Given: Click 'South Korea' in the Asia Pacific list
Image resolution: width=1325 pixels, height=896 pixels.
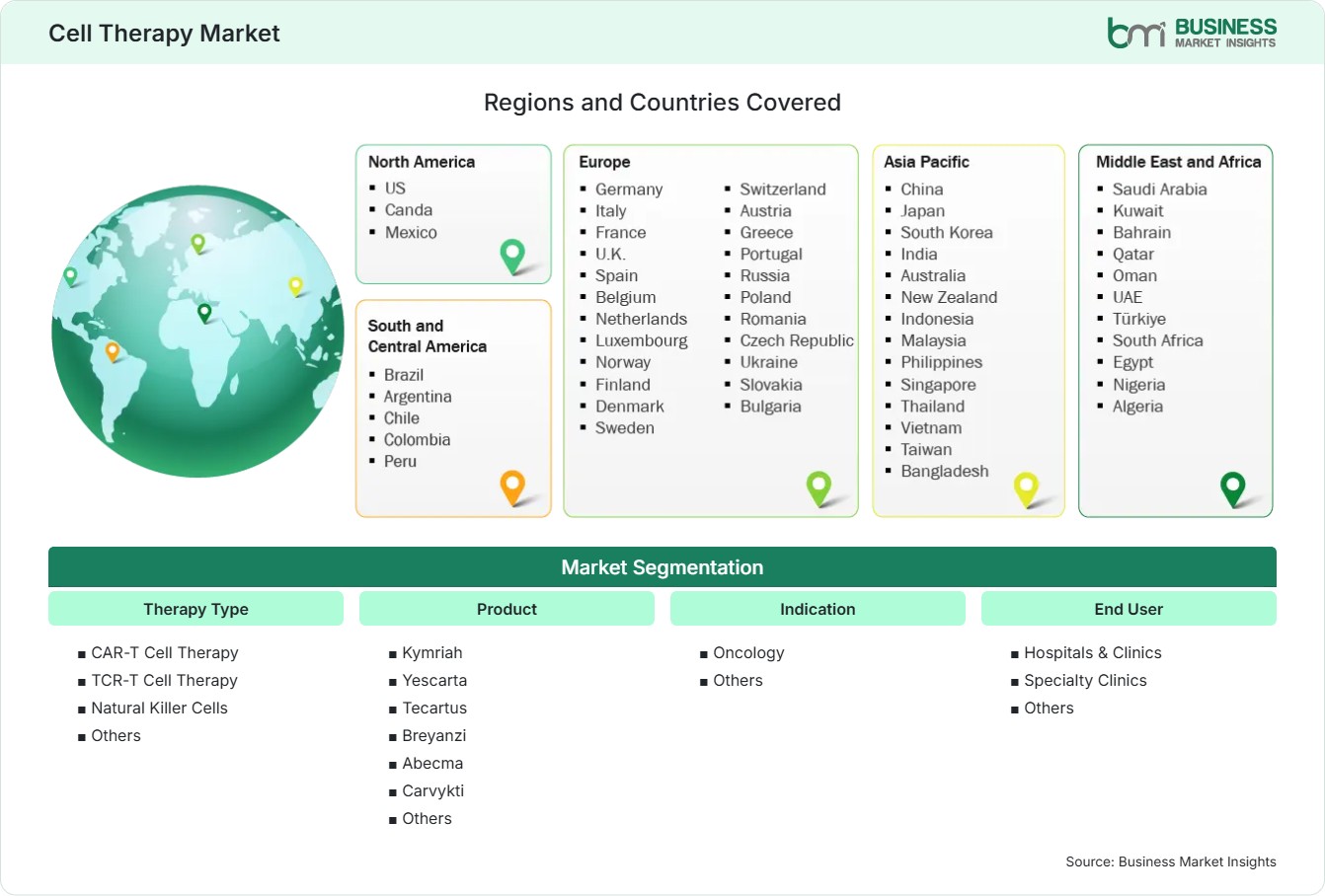Looking at the screenshot, I should (x=947, y=233).
